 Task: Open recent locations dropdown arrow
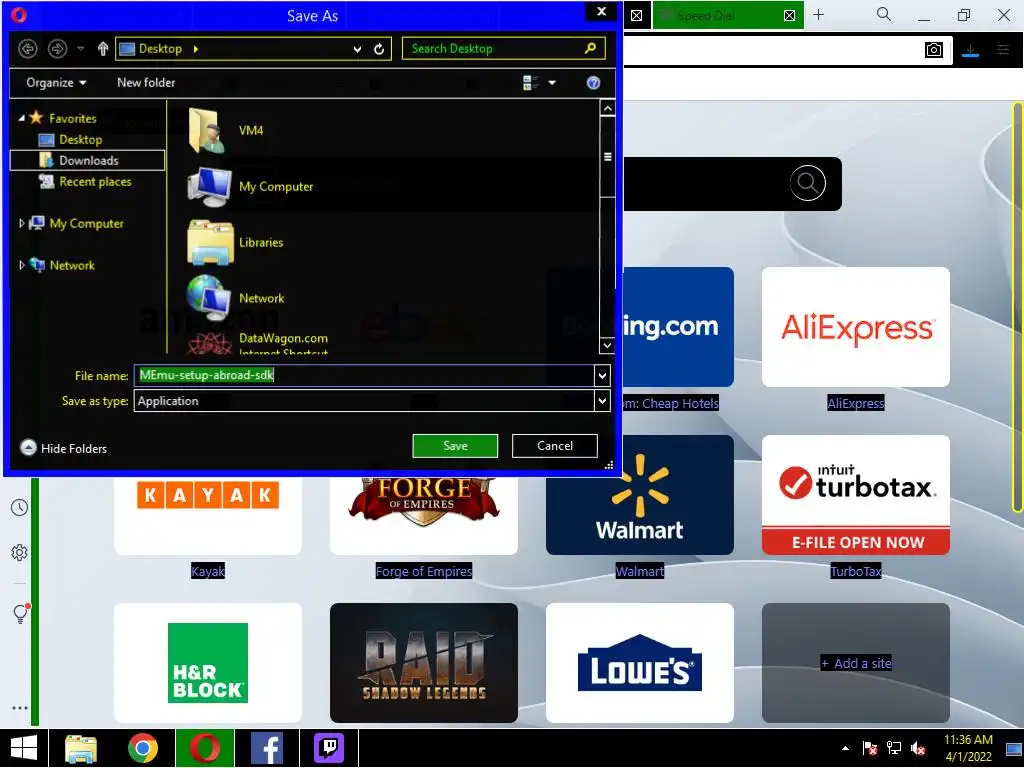(80, 48)
